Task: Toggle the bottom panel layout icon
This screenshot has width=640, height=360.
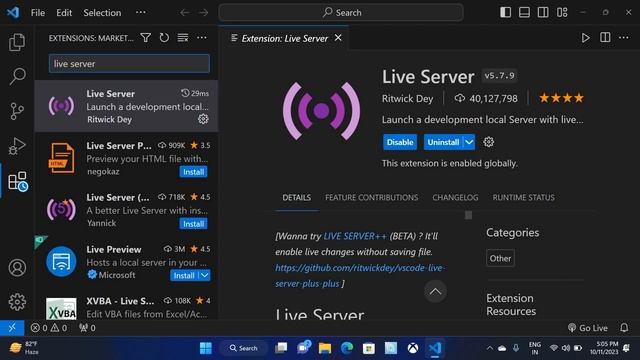Action: tap(524, 12)
